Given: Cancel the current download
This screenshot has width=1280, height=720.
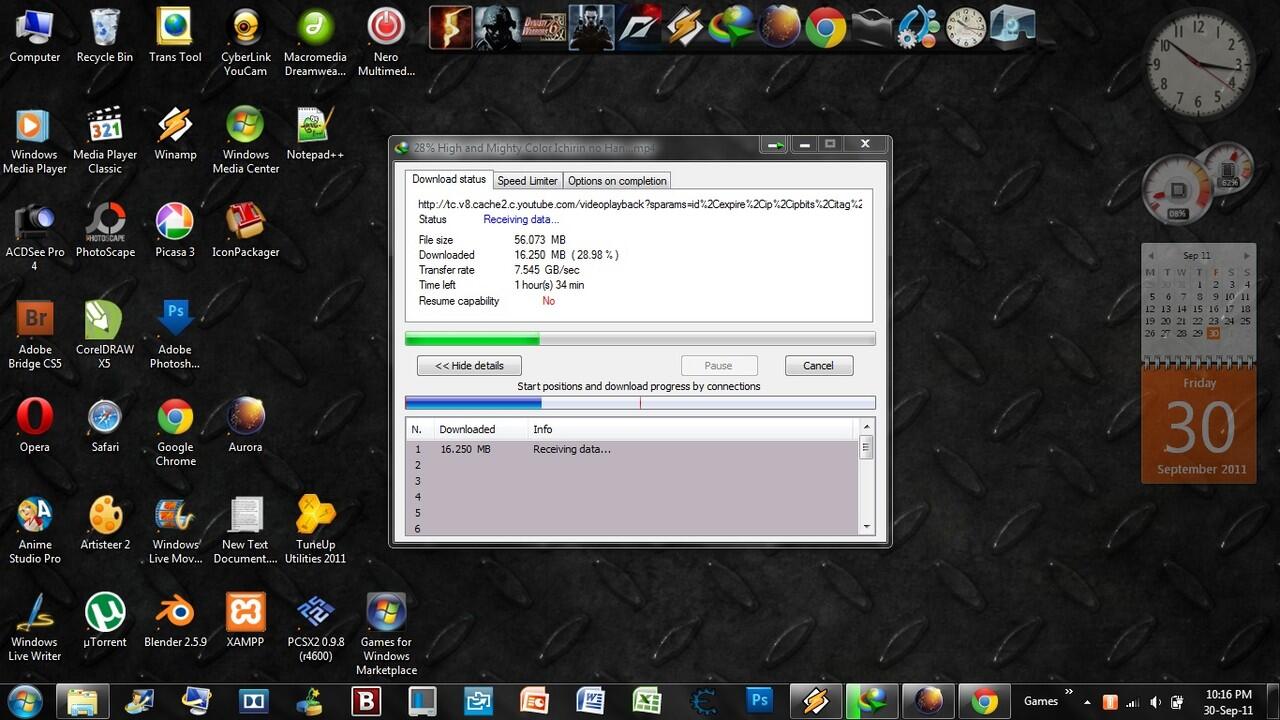Looking at the screenshot, I should click(818, 366).
